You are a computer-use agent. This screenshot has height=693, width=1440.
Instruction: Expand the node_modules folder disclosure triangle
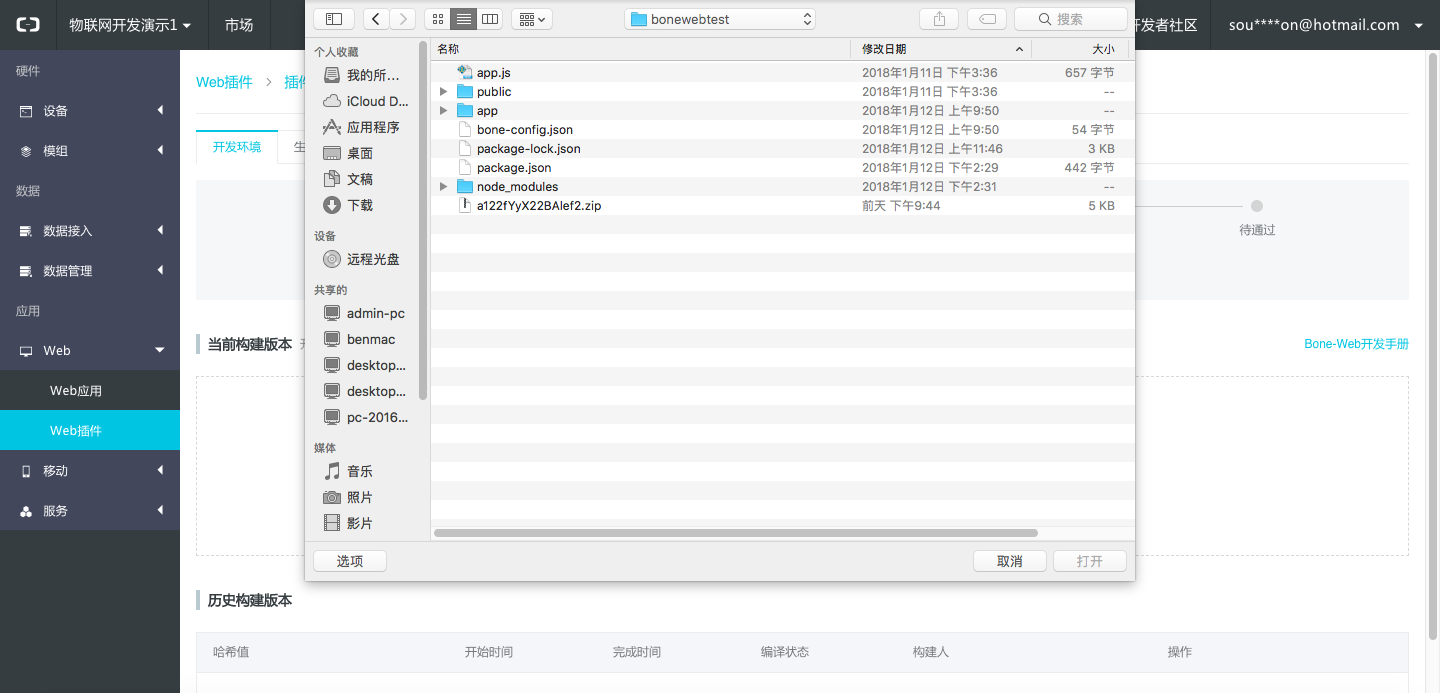click(444, 187)
